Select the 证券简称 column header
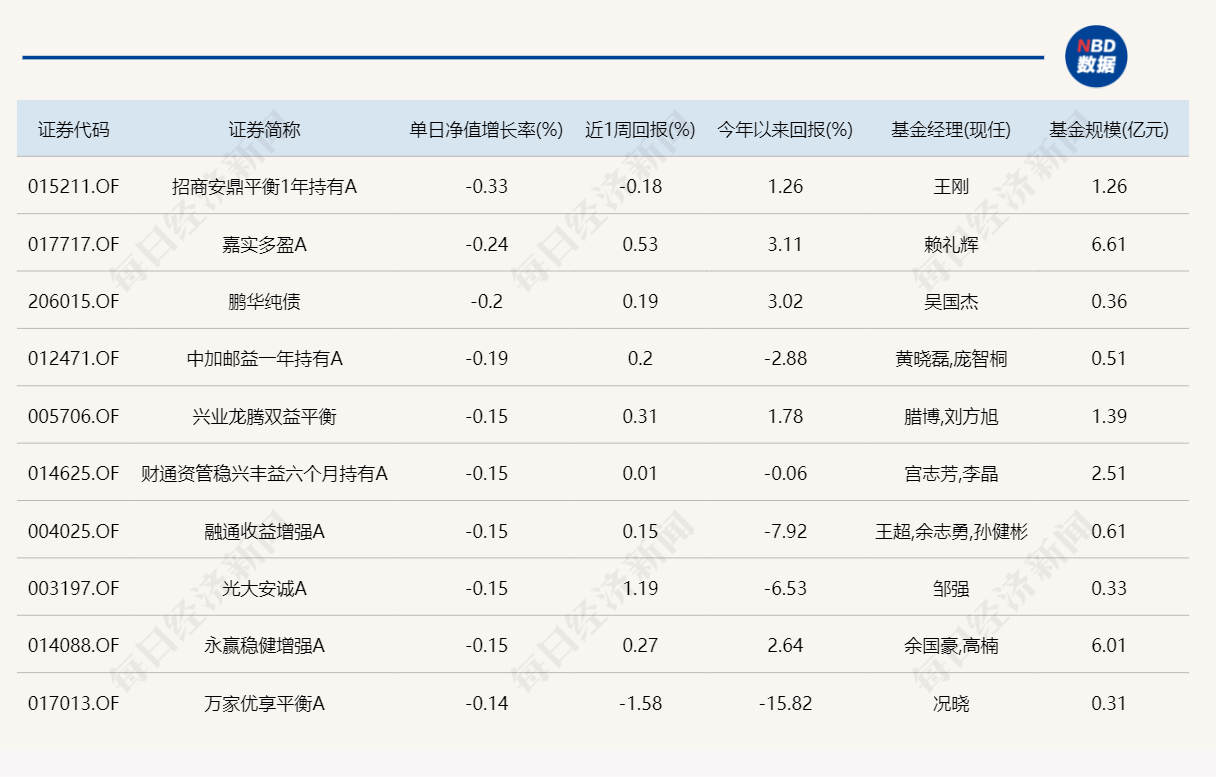This screenshot has width=1216, height=777. (264, 130)
